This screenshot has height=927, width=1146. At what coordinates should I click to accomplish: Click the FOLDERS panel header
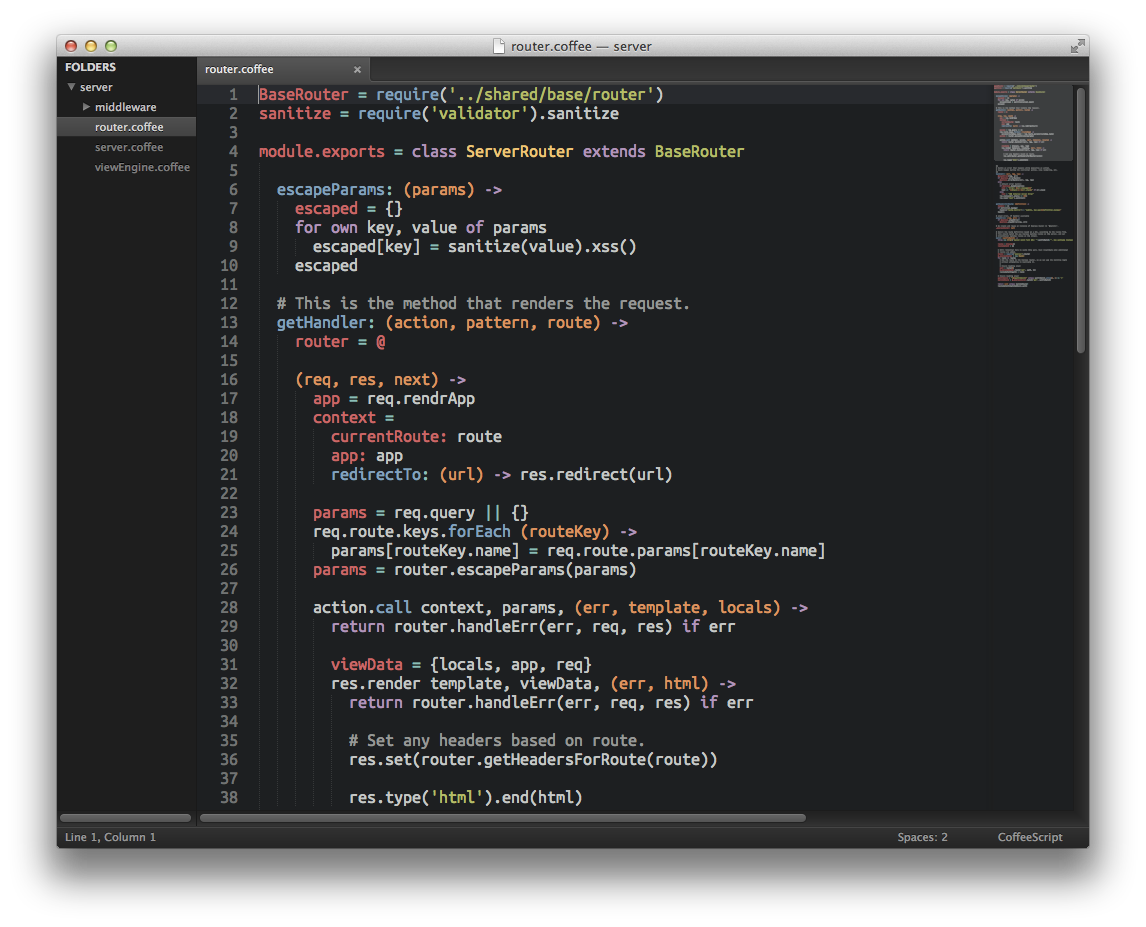pyautogui.click(x=90, y=66)
